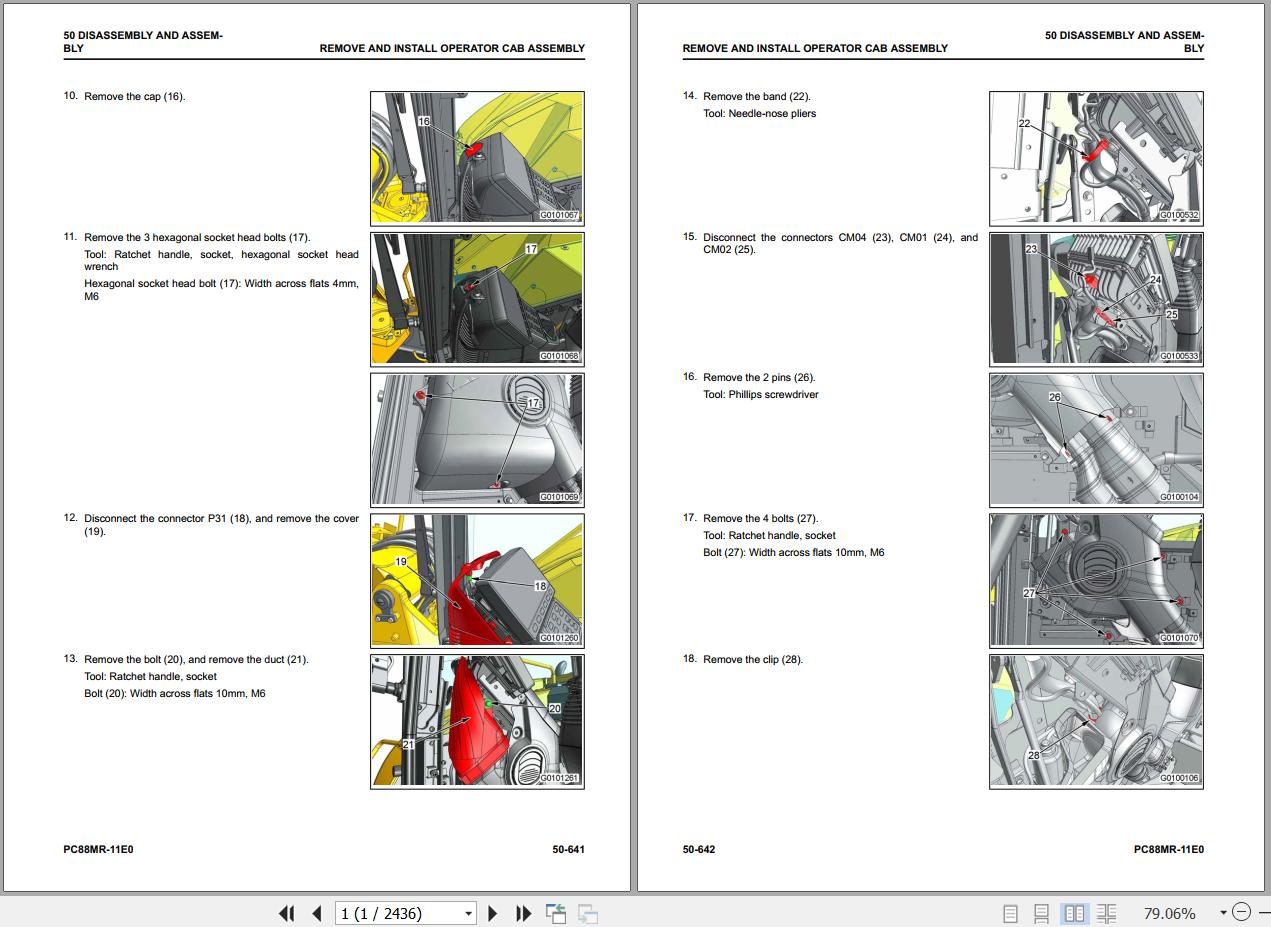The width and height of the screenshot is (1271, 927).
Task: Click the 4 bolts (27) illustration
Action: pos(1096,580)
